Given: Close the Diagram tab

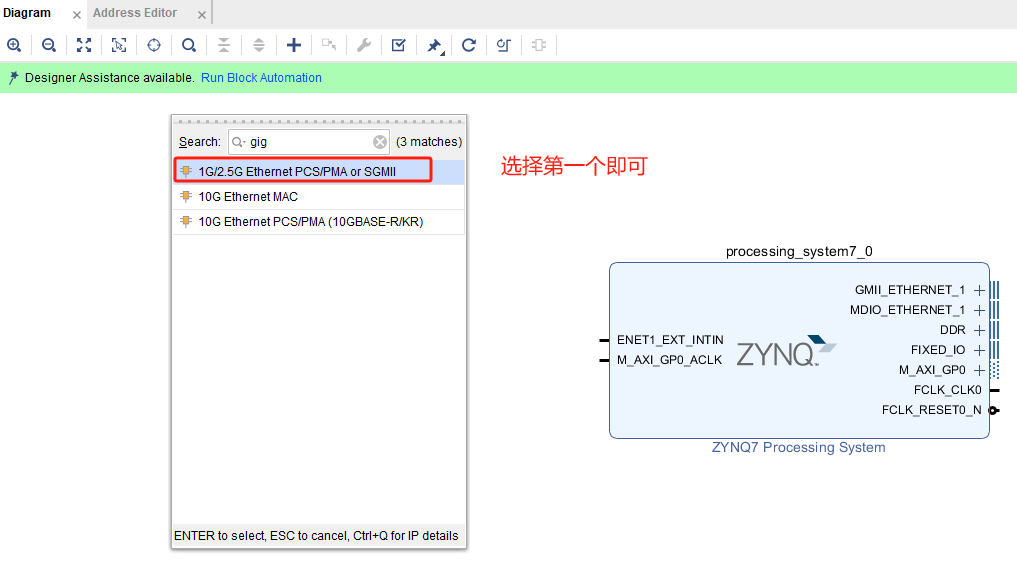Looking at the screenshot, I should click(77, 14).
